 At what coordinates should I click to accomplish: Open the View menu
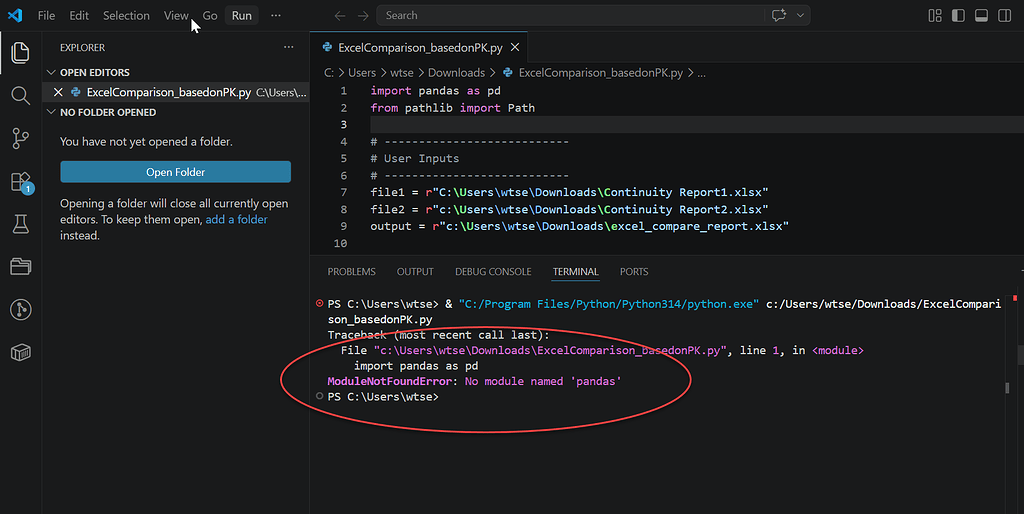click(x=176, y=16)
